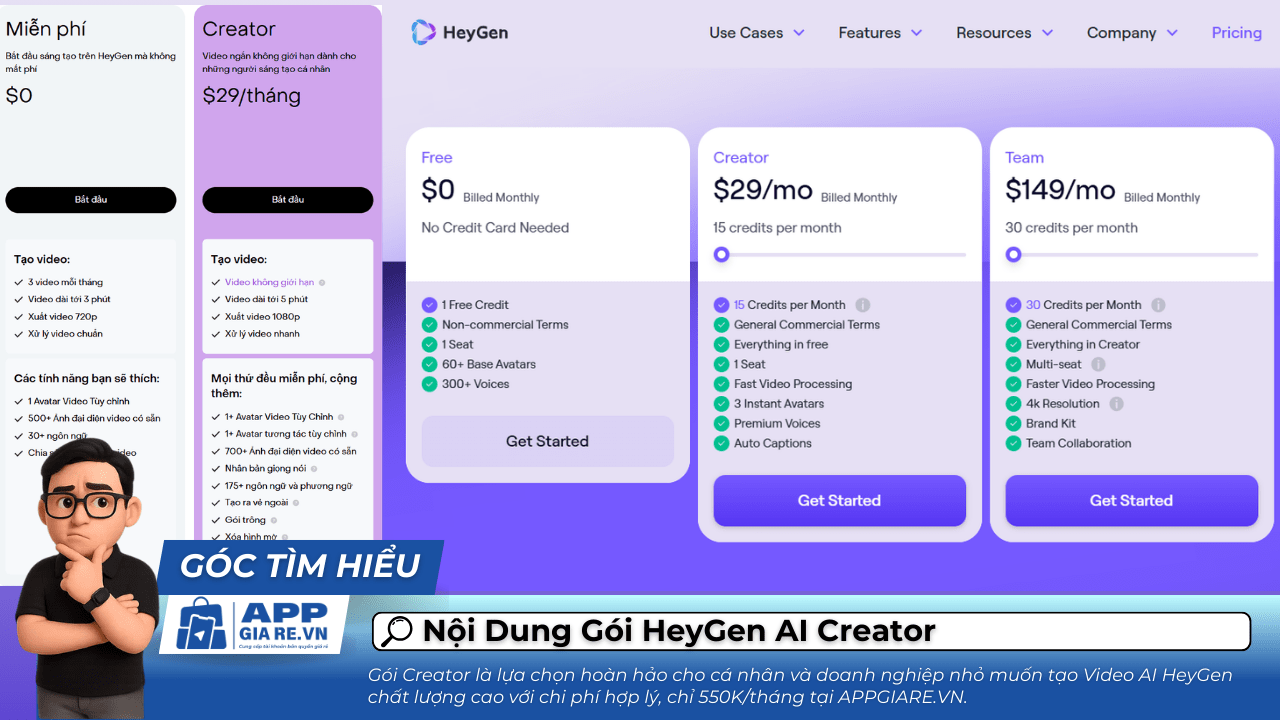Click the cartoon thinking man illustration
Image resolution: width=1280 pixels, height=720 pixels.
85,580
